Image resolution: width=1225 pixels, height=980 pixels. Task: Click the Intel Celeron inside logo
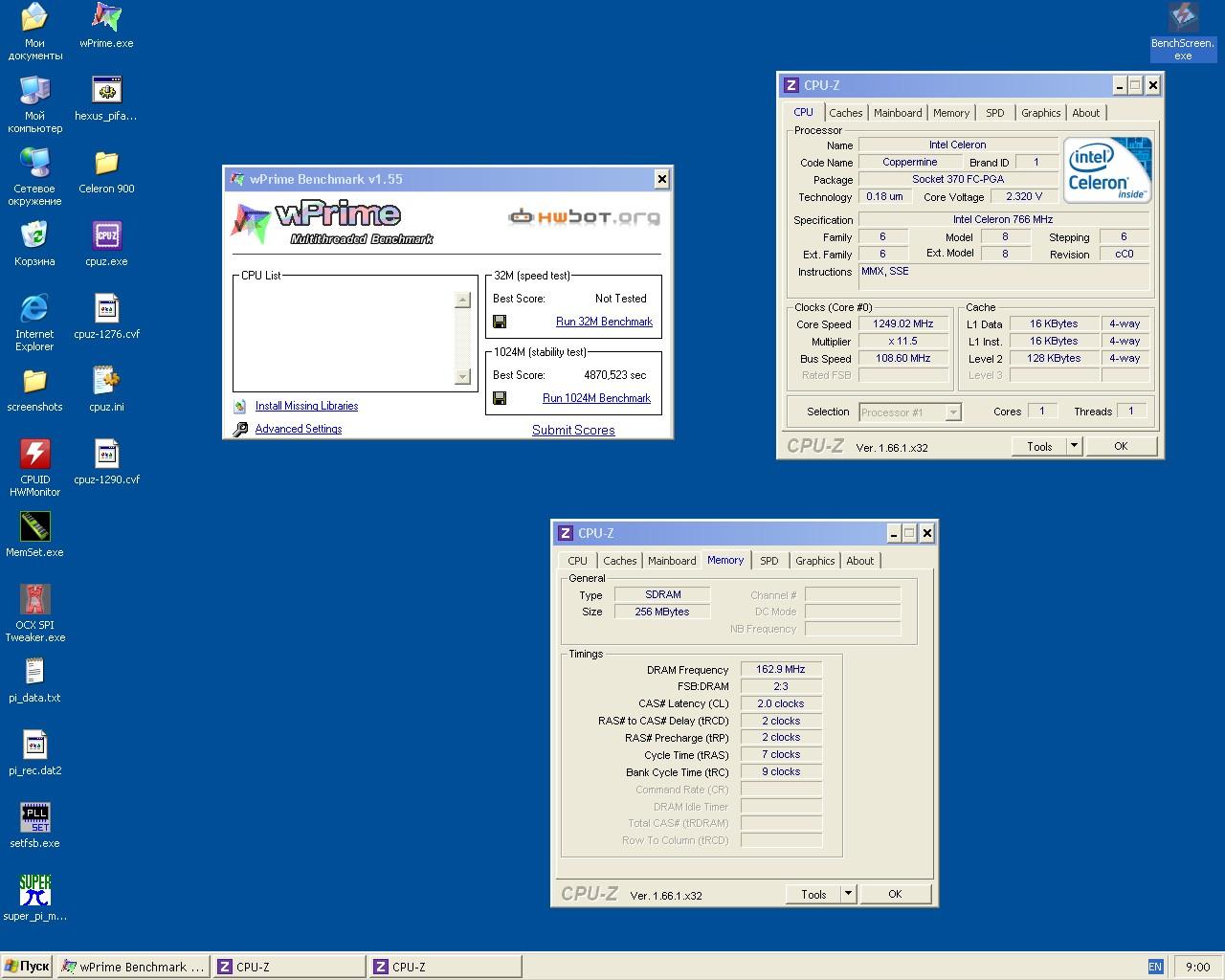1107,169
